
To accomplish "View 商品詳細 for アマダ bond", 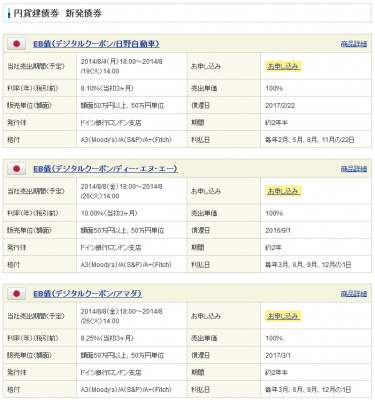I will tap(354, 294).
